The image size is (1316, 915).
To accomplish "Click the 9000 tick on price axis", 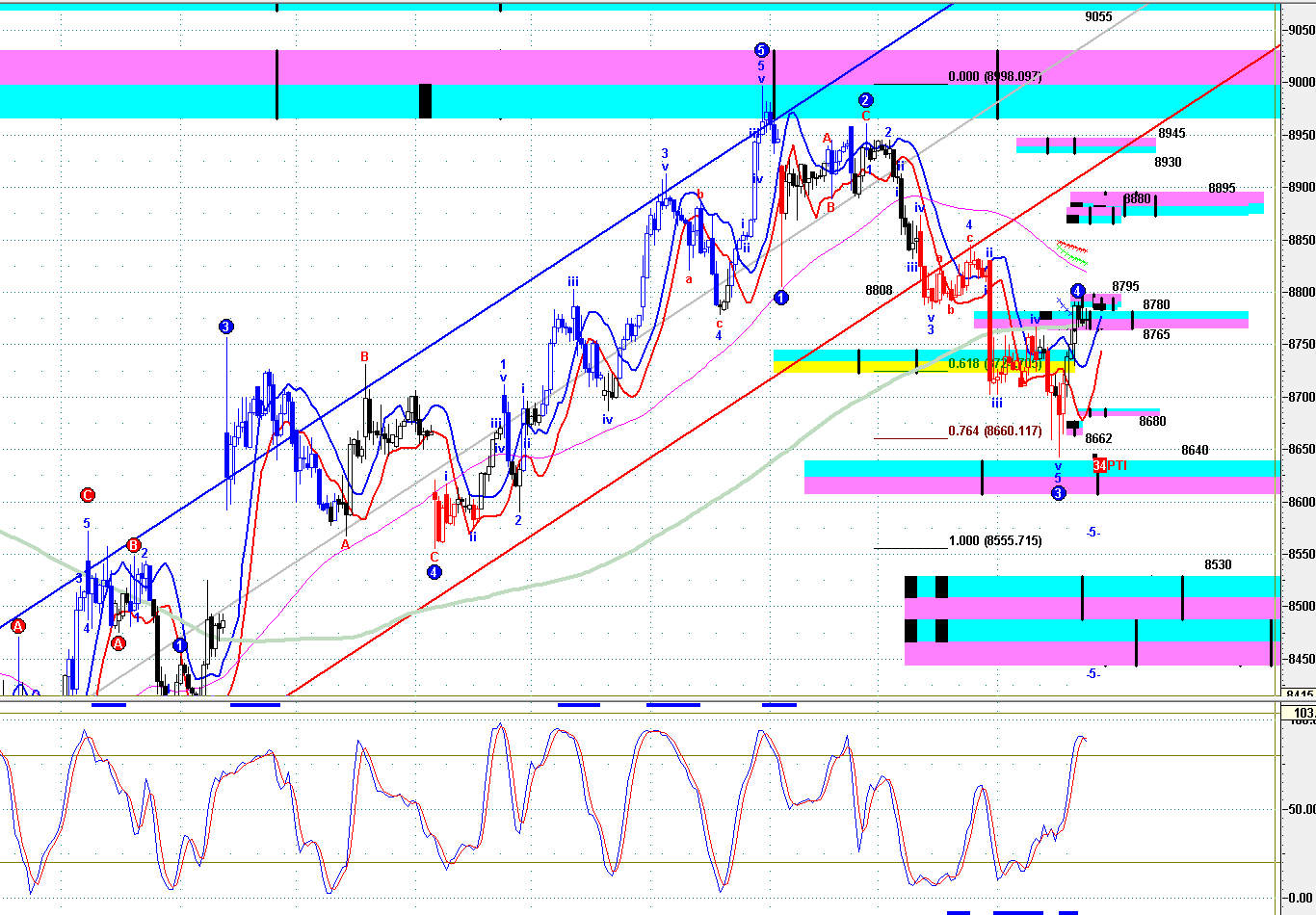I will (1302, 83).
